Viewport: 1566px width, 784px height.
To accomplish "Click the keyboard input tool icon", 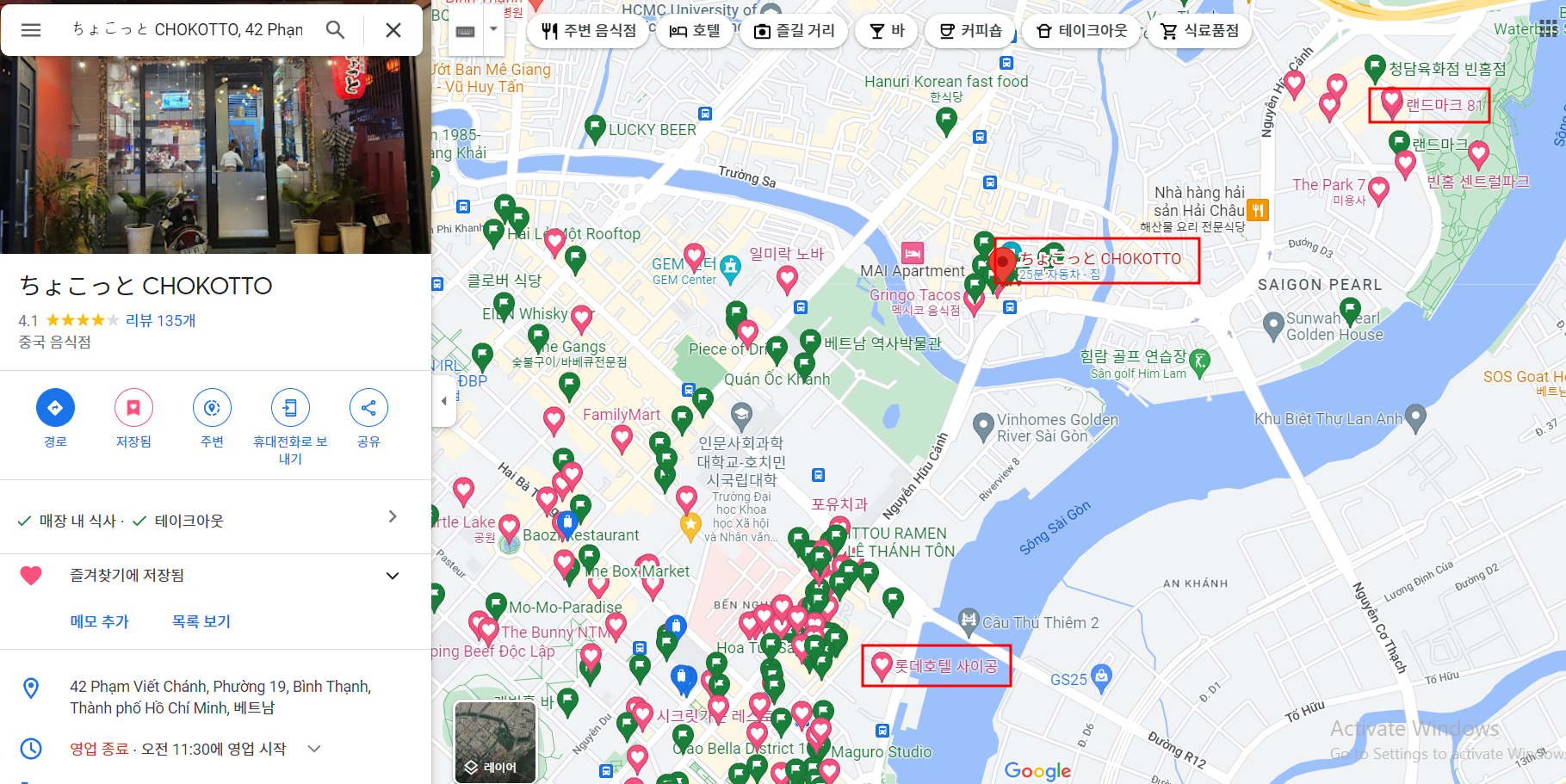I will [466, 31].
